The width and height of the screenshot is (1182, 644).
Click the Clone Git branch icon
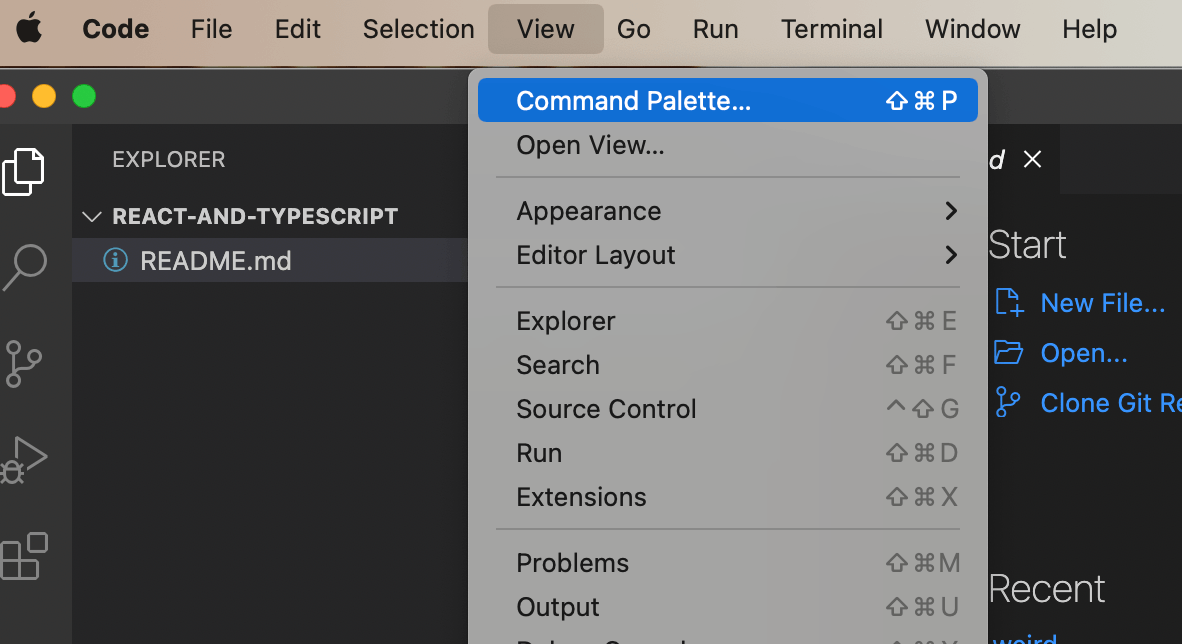click(x=1007, y=402)
